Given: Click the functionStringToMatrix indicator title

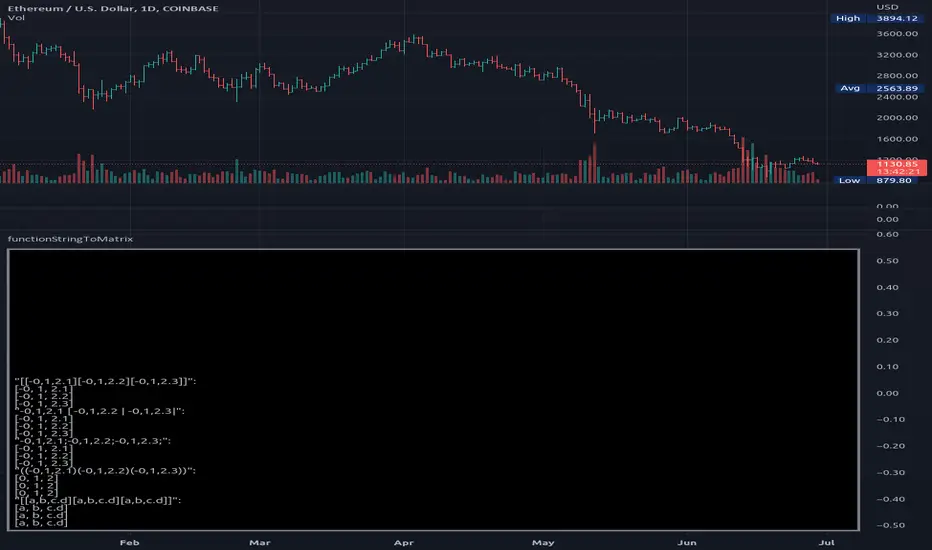Looking at the screenshot, I should 70,240.
